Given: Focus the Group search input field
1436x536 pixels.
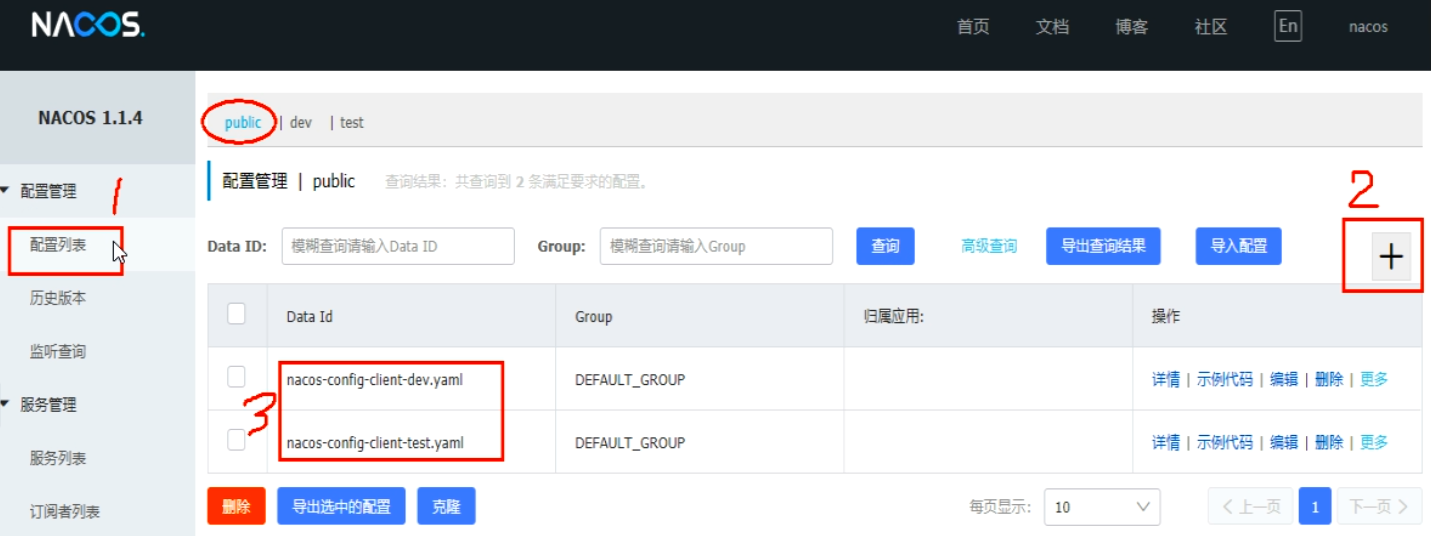Looking at the screenshot, I should pos(716,246).
